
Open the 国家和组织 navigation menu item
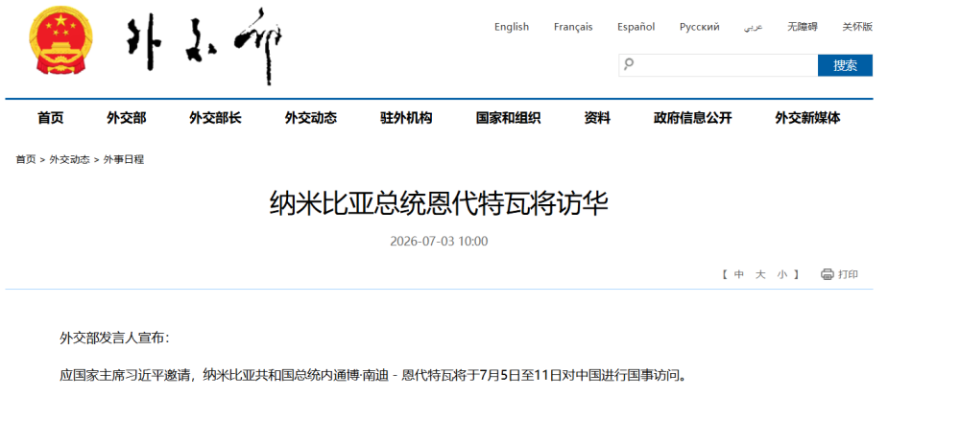[508, 118]
